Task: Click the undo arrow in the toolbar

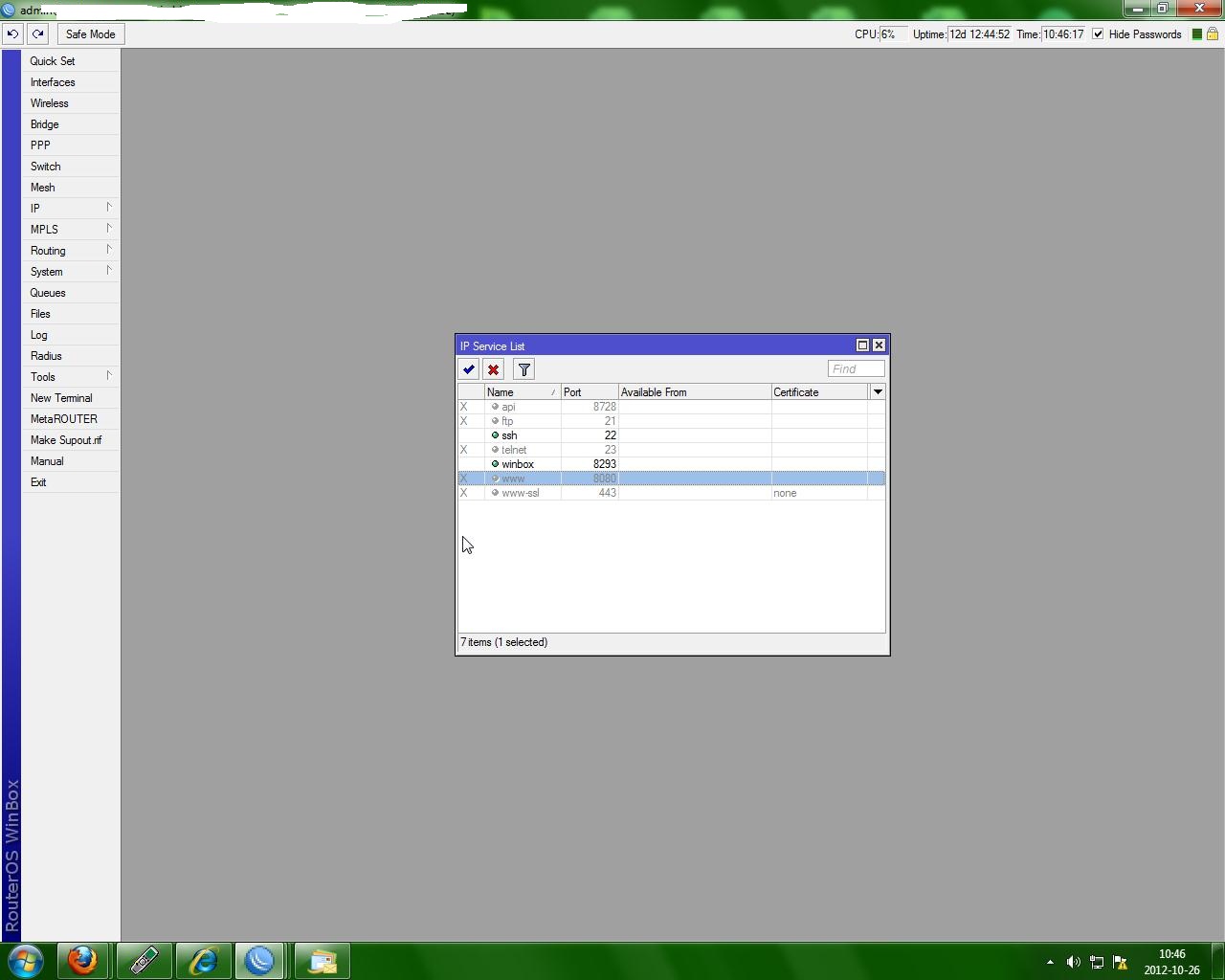Action: (12, 33)
